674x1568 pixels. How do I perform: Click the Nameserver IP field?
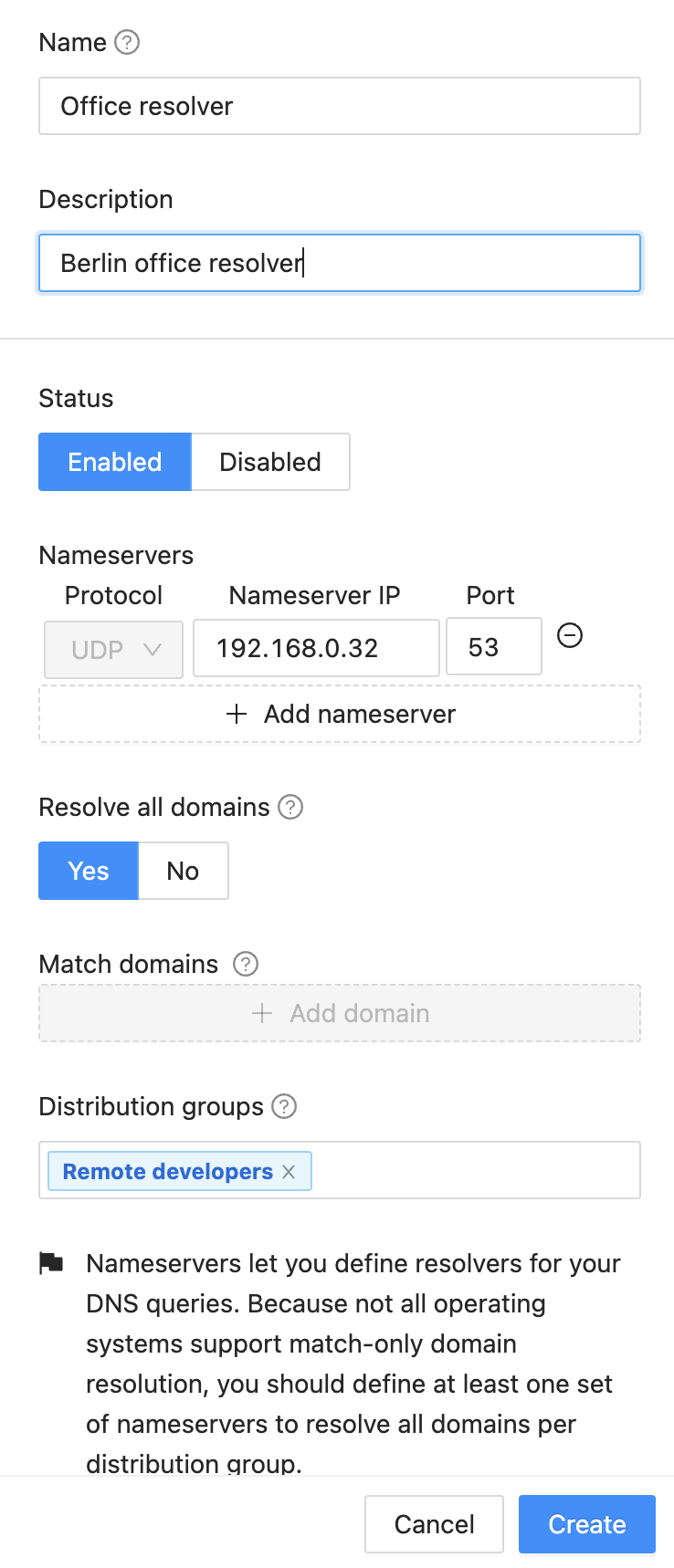(316, 648)
